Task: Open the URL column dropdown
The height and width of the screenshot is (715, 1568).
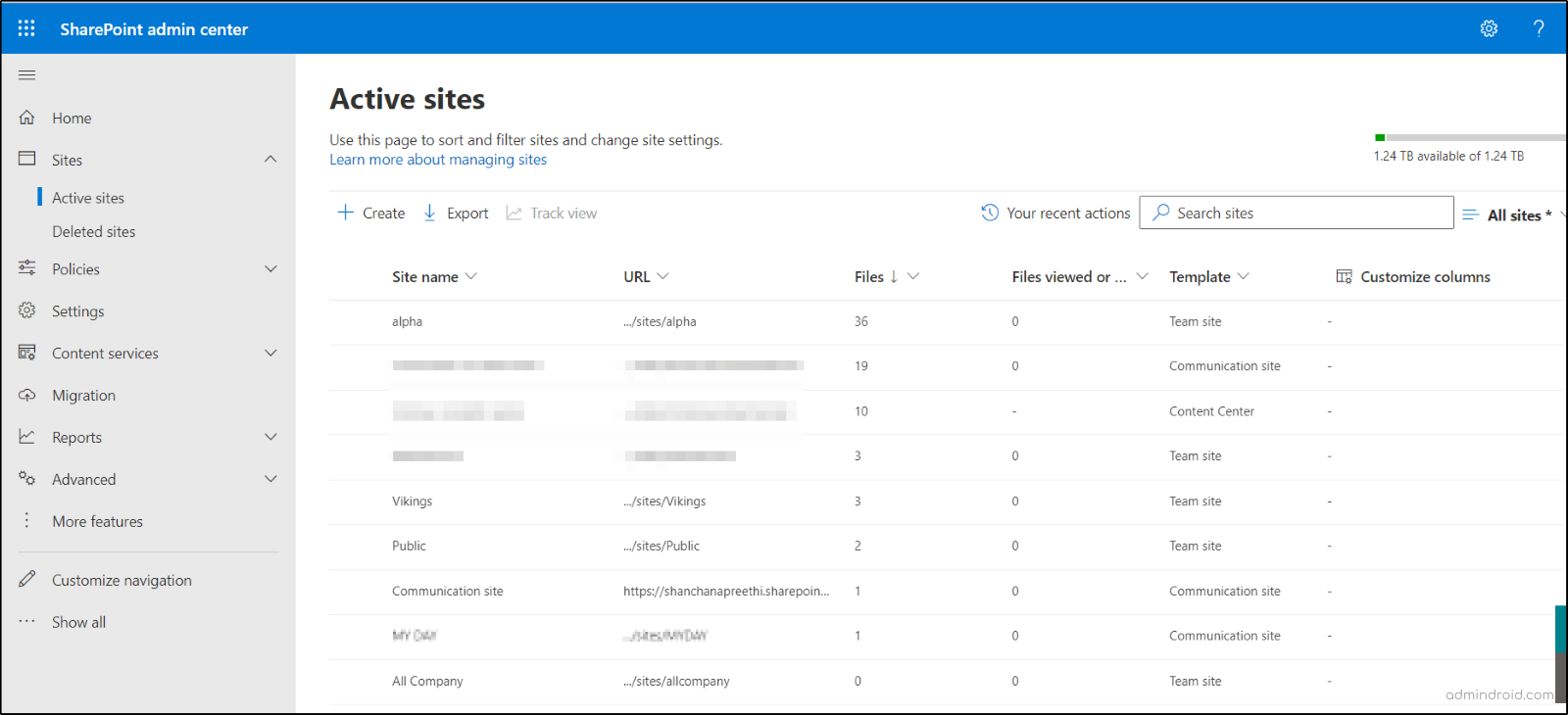Action: point(663,276)
